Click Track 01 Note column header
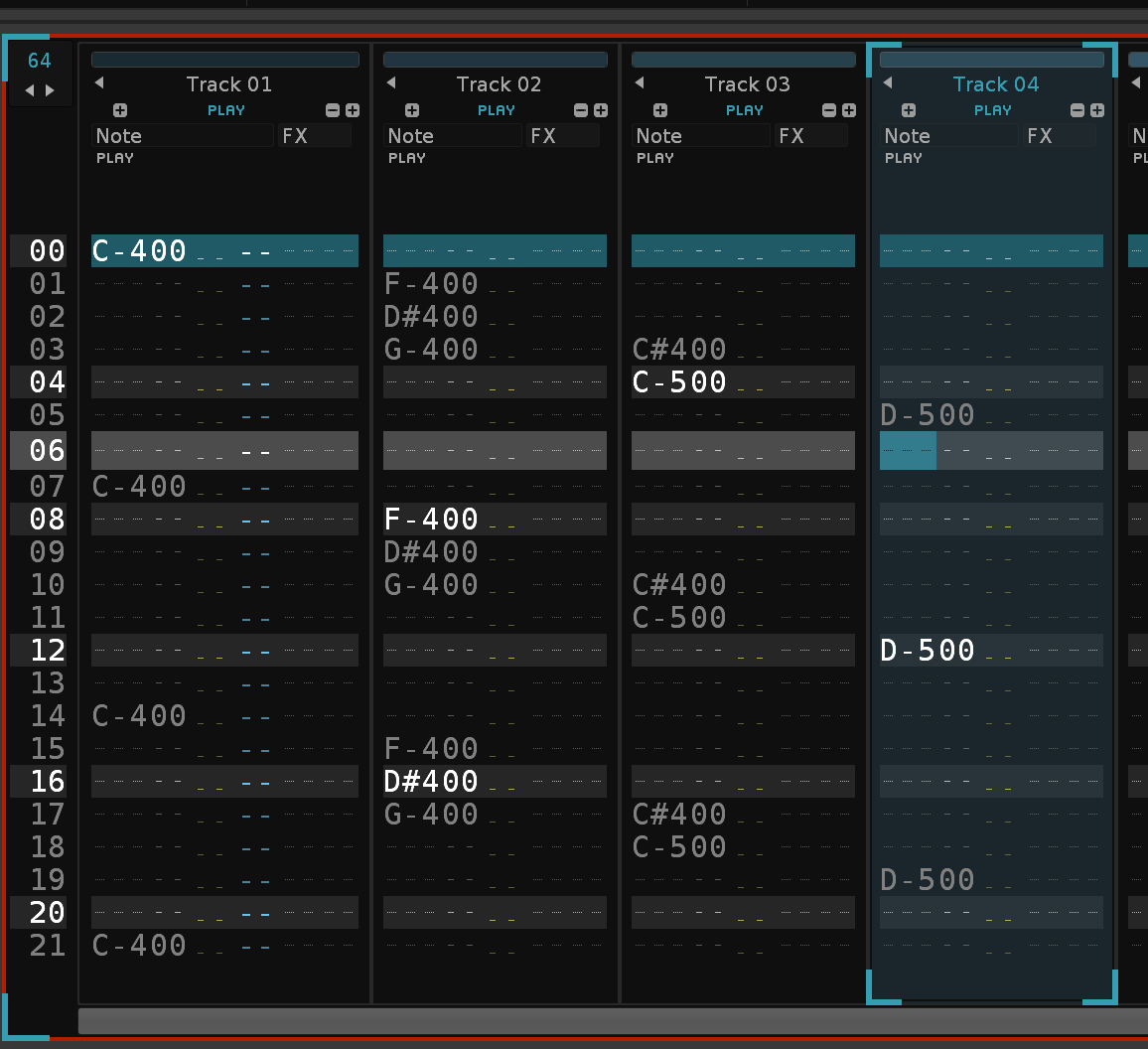 (x=183, y=135)
